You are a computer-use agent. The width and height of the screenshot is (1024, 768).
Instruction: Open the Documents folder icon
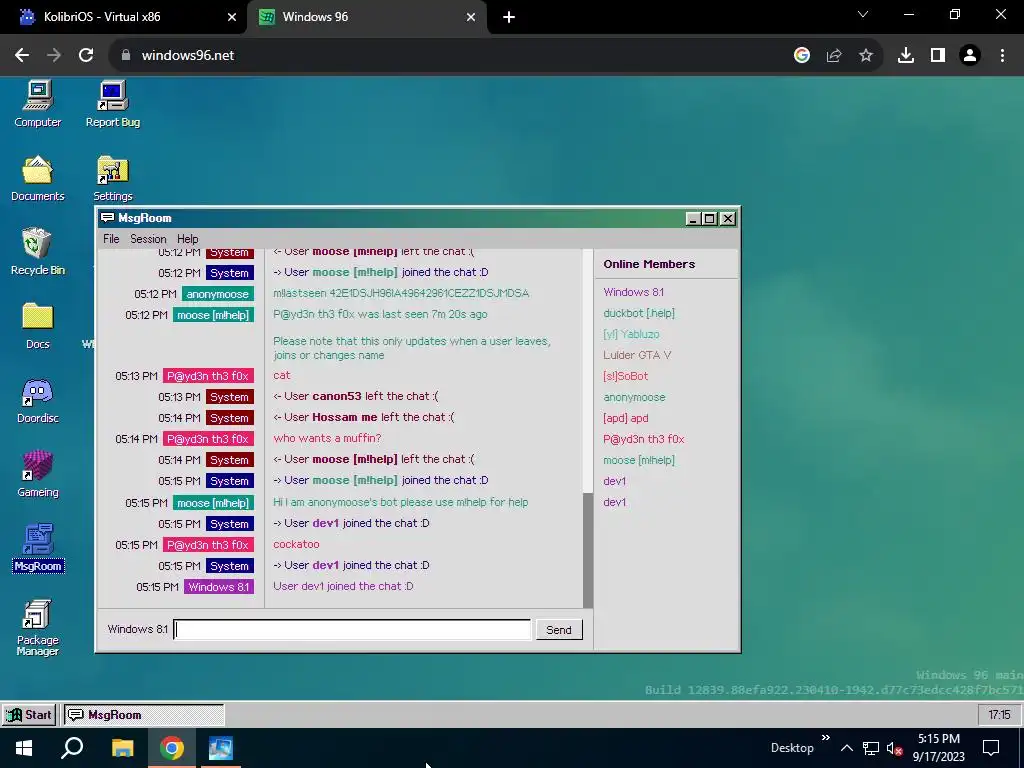(37, 178)
